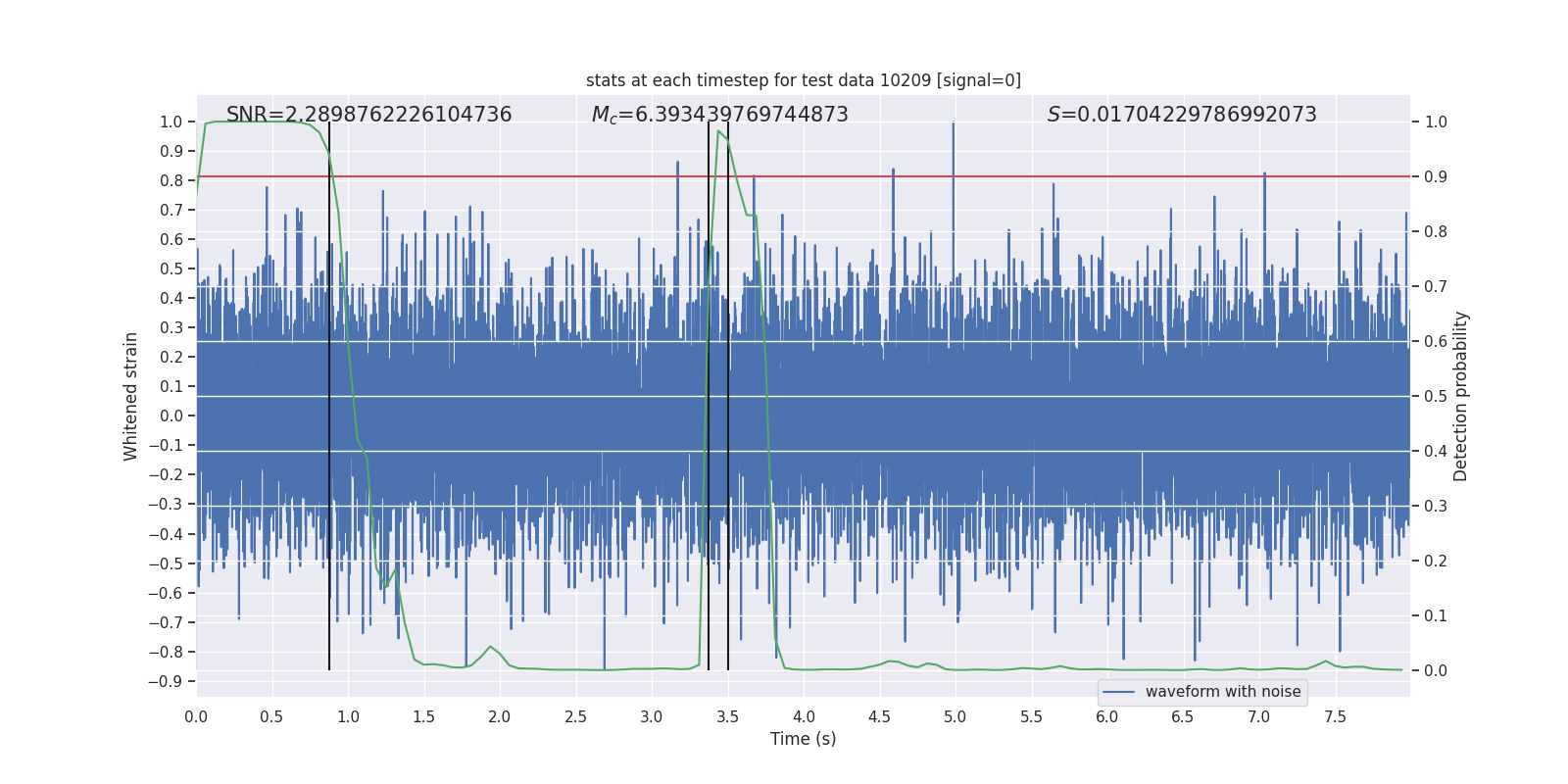
Task: Click the blue line sample in legend
Action: pyautogui.click(x=1119, y=692)
